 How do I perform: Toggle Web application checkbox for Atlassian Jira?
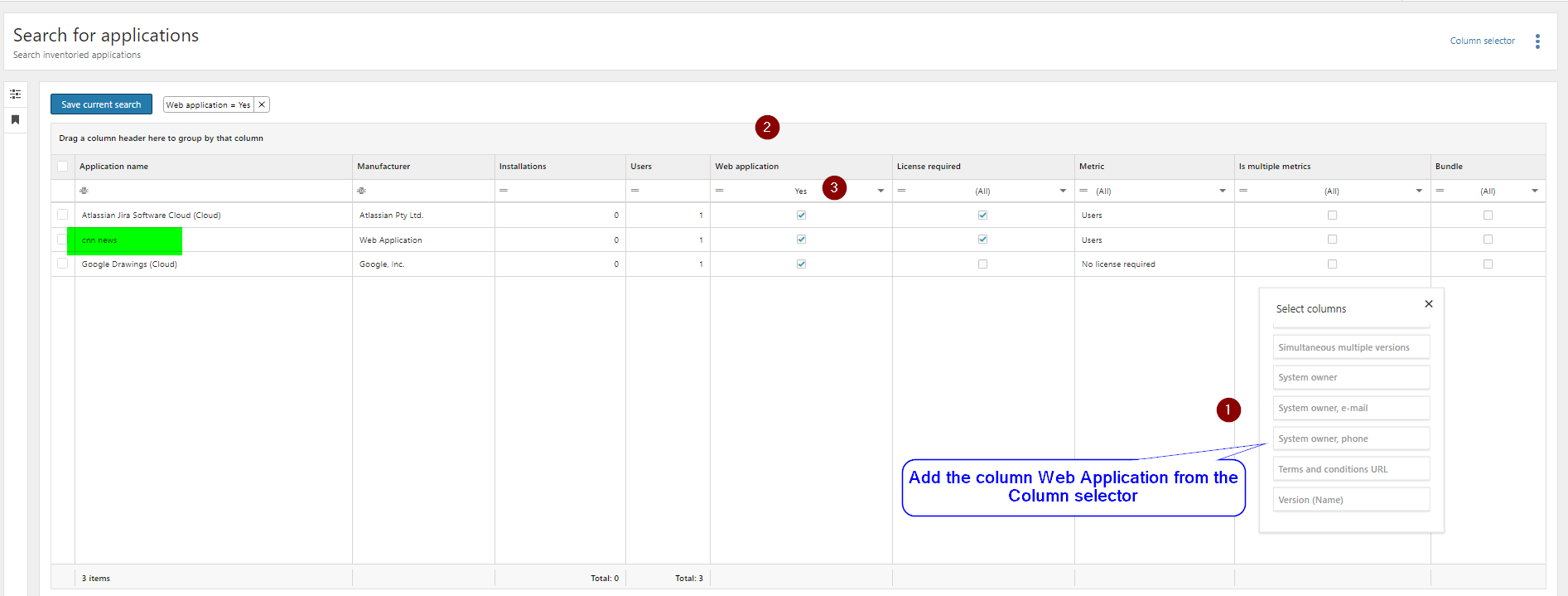click(x=801, y=215)
